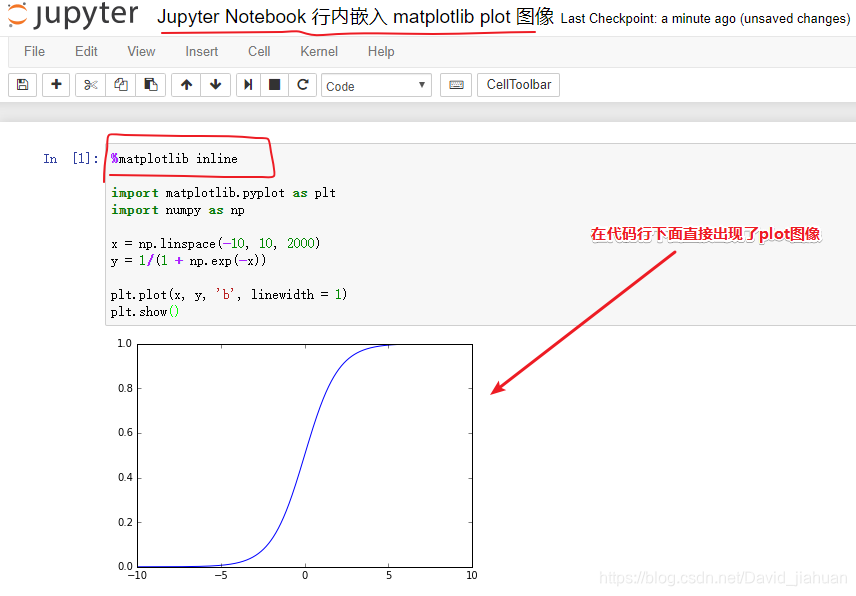856x596 pixels.
Task: Open the command palette keyboard icon
Action: point(455,85)
